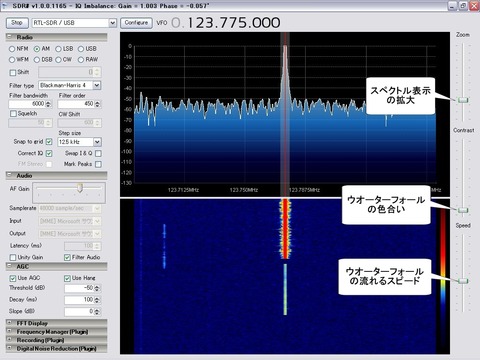
Task: Click the Filter bandwidth stepper arrows
Action: coord(48,104)
